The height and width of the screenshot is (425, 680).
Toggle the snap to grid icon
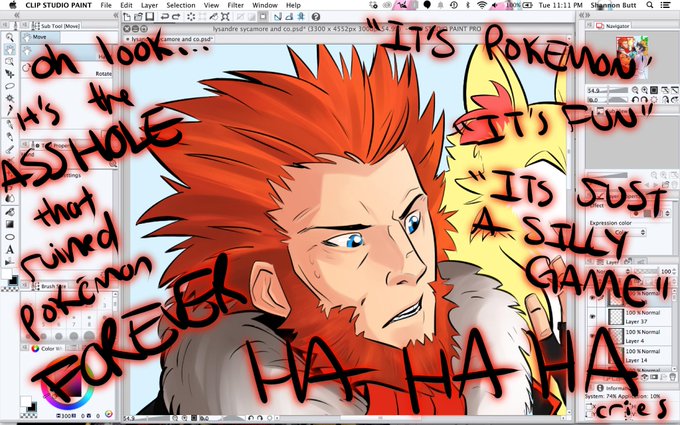tap(301, 17)
